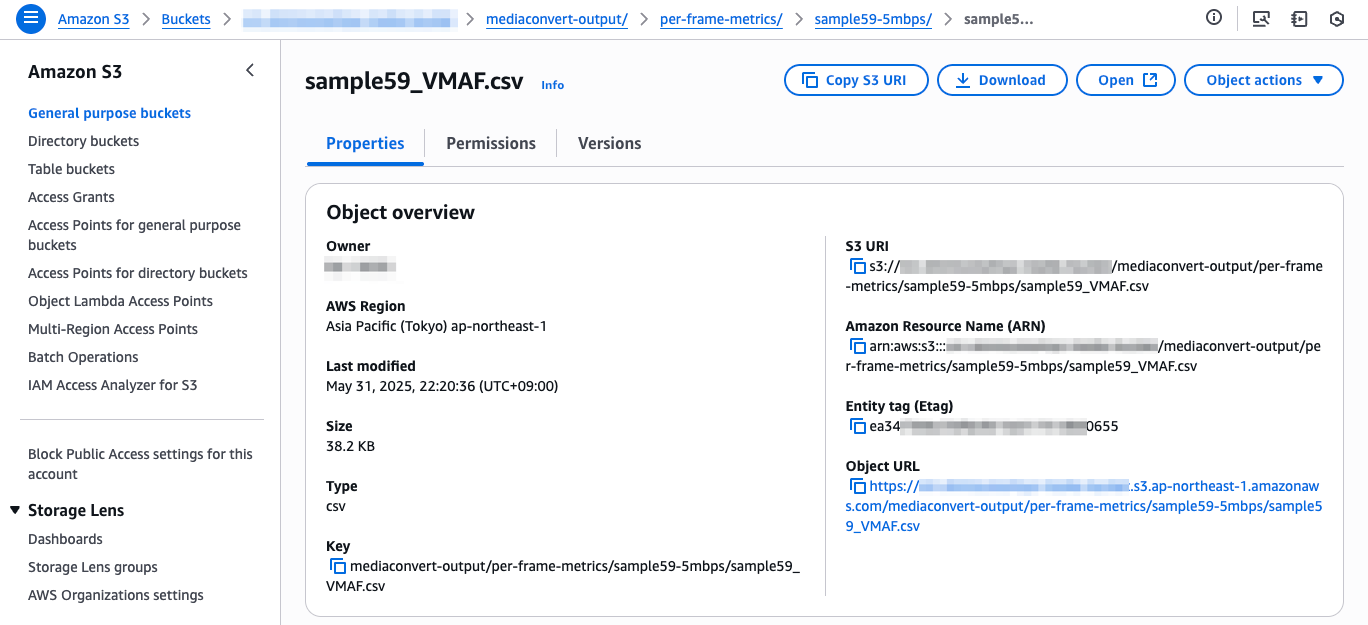Viewport: 1368px width, 625px height.
Task: Open Storage Lens groups
Action: 93,567
